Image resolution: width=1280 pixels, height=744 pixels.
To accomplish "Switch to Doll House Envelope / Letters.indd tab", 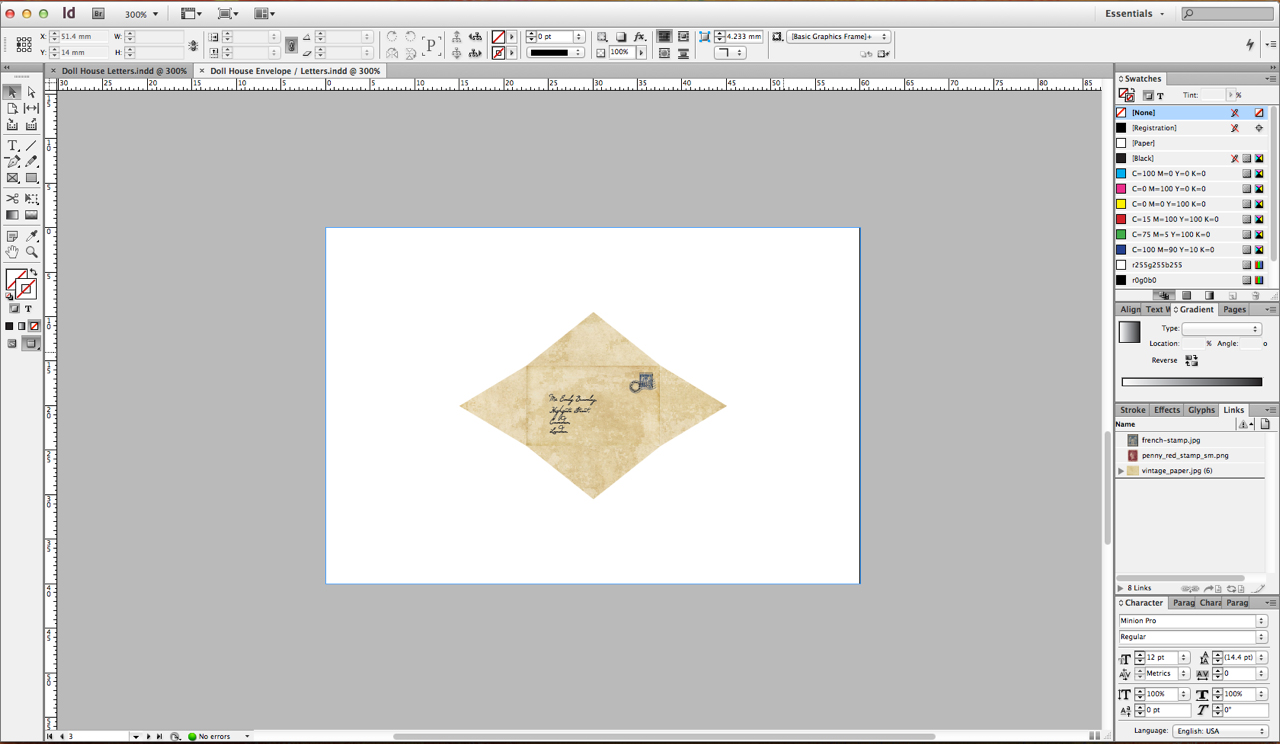I will (x=295, y=71).
